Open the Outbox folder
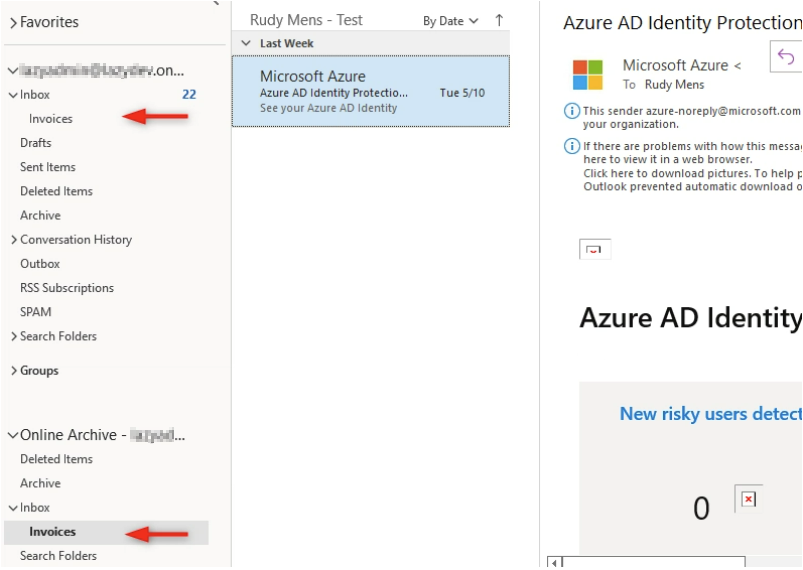 coord(40,264)
